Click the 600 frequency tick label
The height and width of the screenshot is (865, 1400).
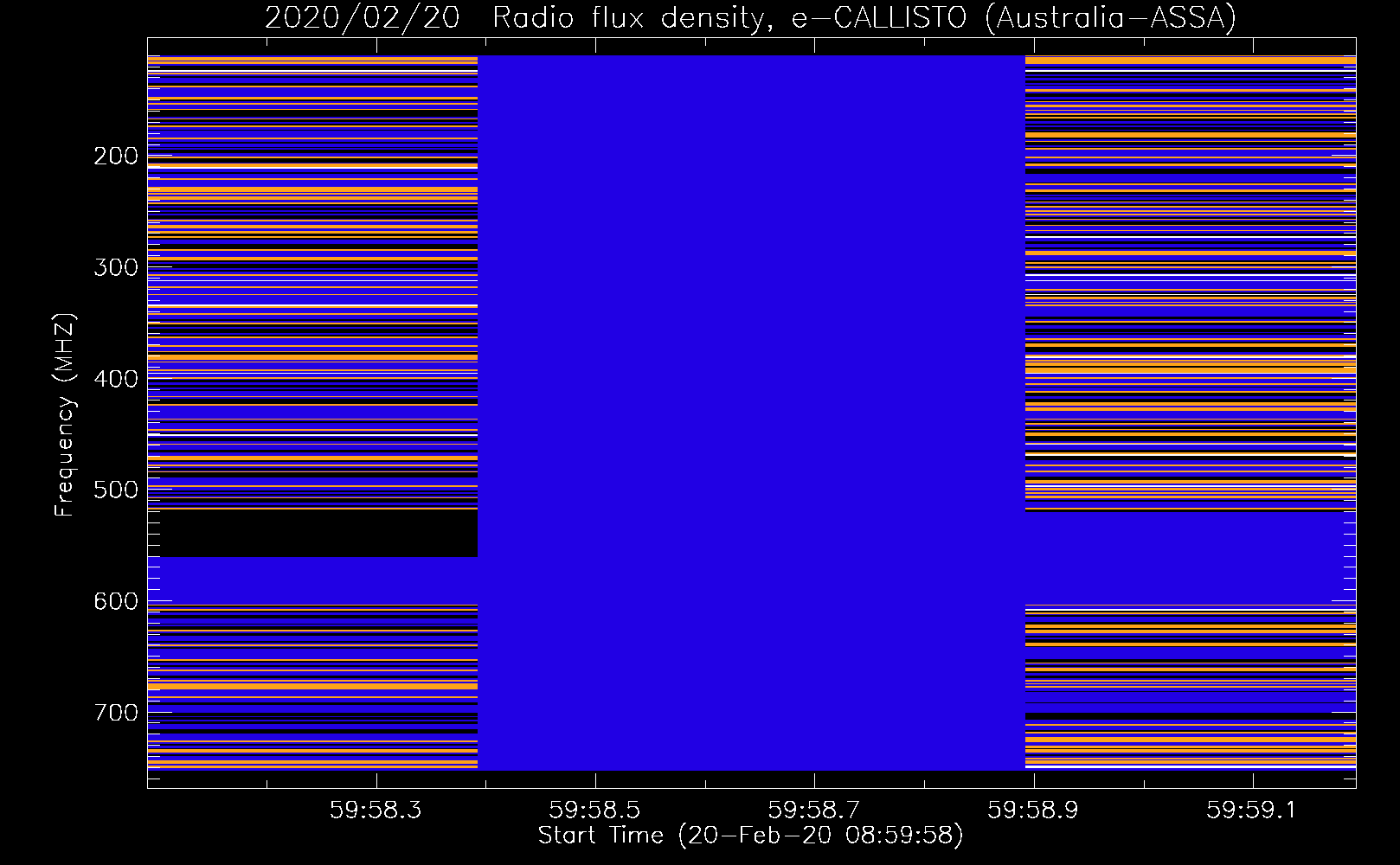coord(116,602)
